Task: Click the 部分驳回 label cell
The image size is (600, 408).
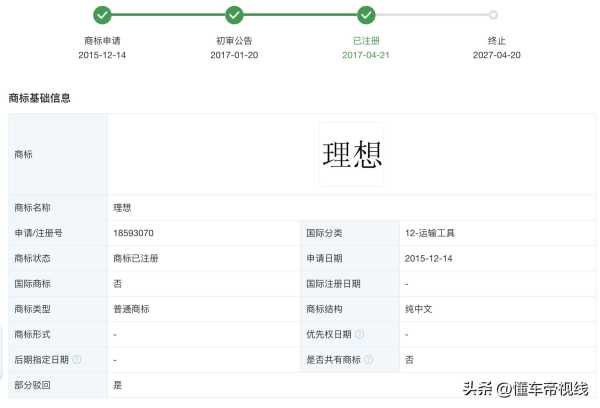Action: (58, 385)
